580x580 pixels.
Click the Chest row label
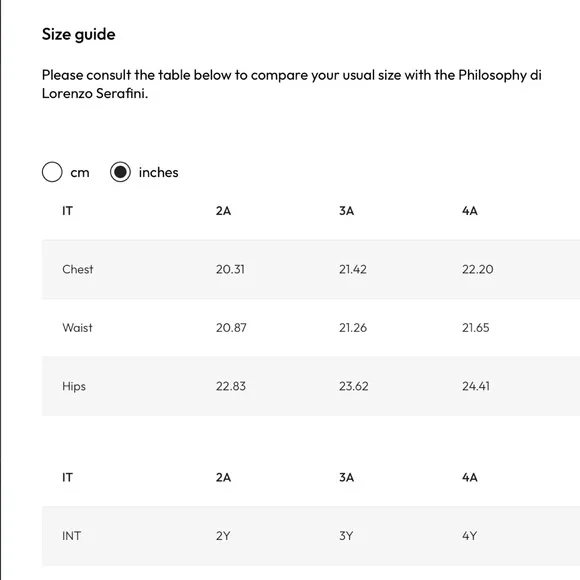(78, 269)
